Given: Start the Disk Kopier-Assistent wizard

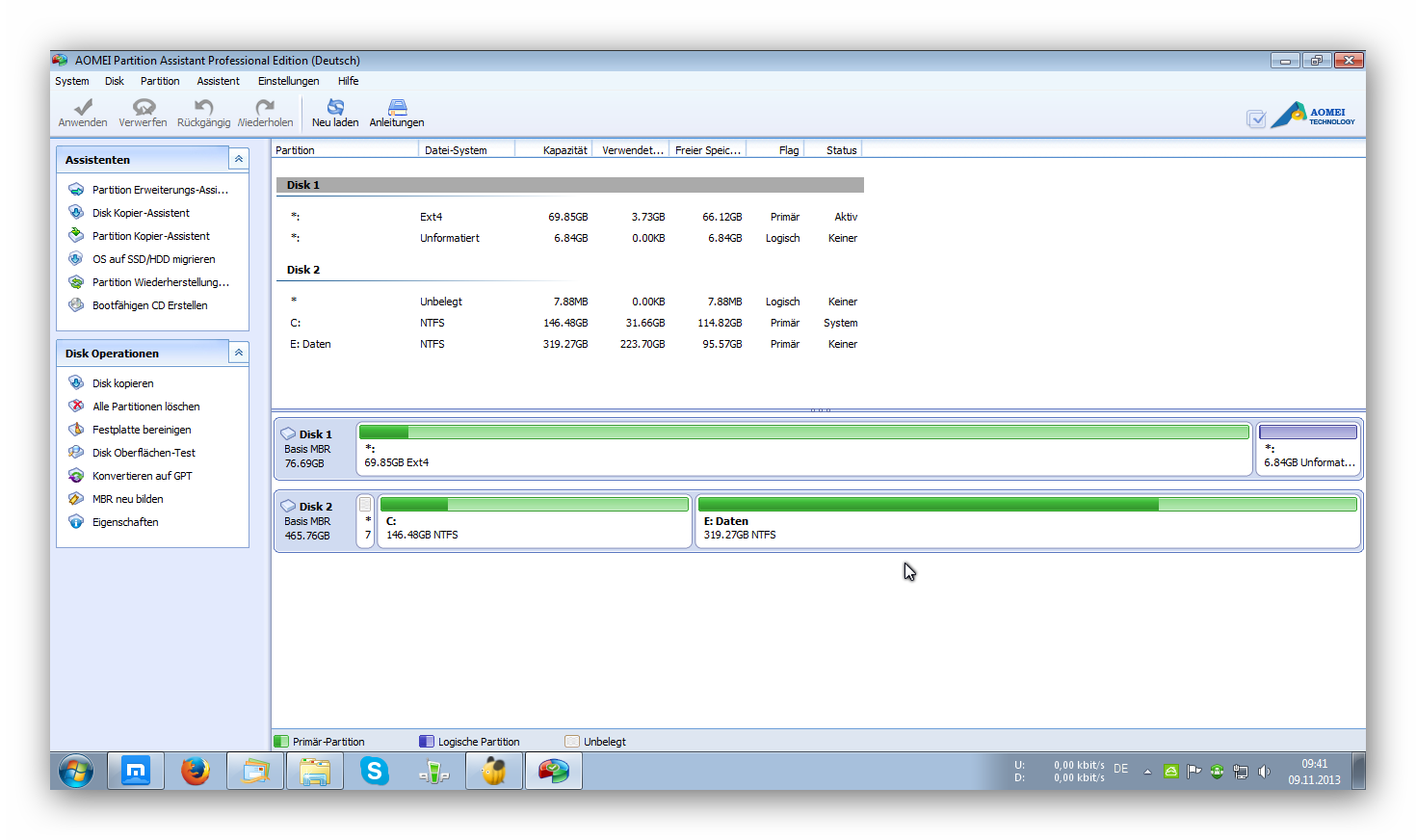Looking at the screenshot, I should pos(141,213).
